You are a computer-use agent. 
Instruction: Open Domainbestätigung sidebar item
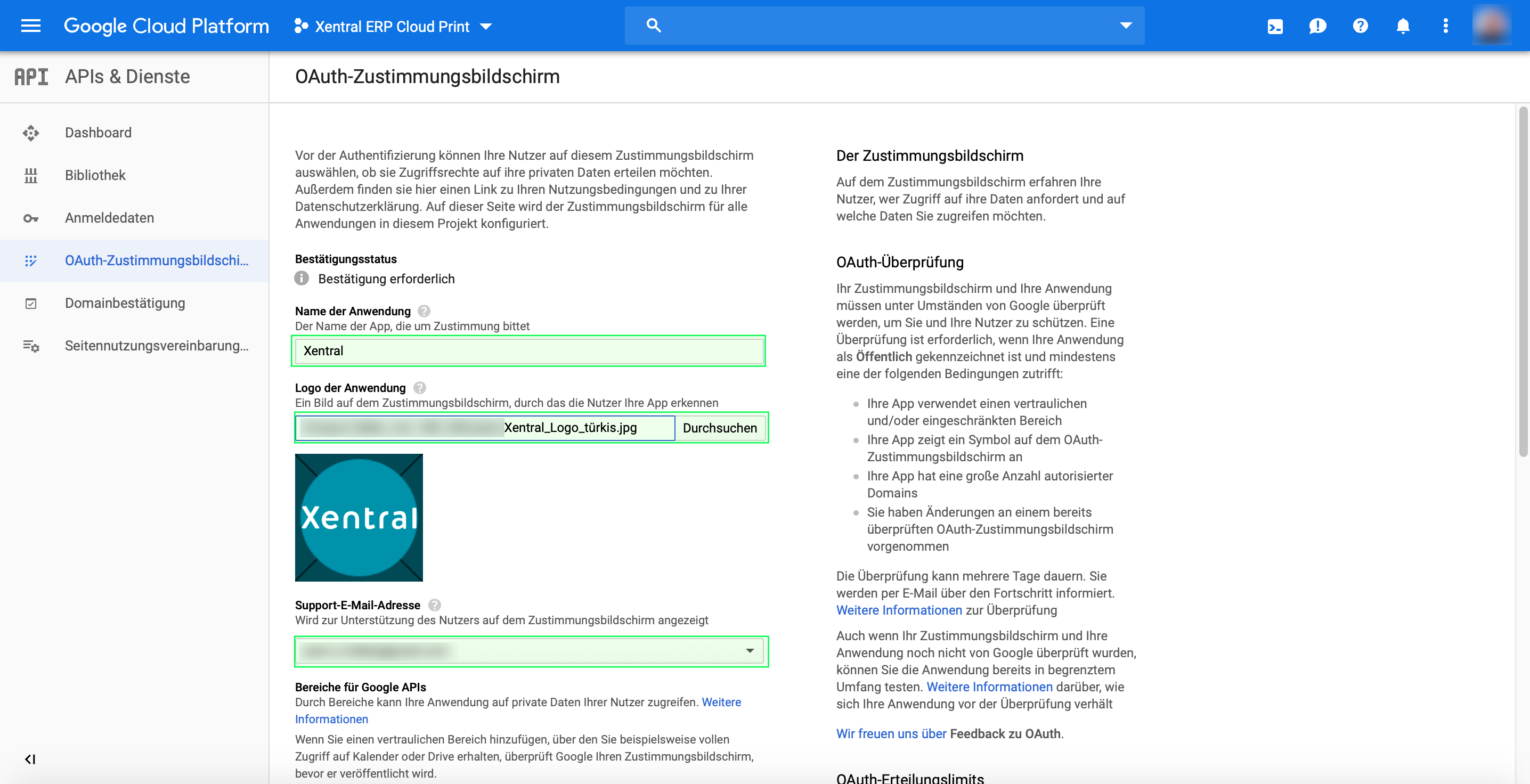pos(125,303)
